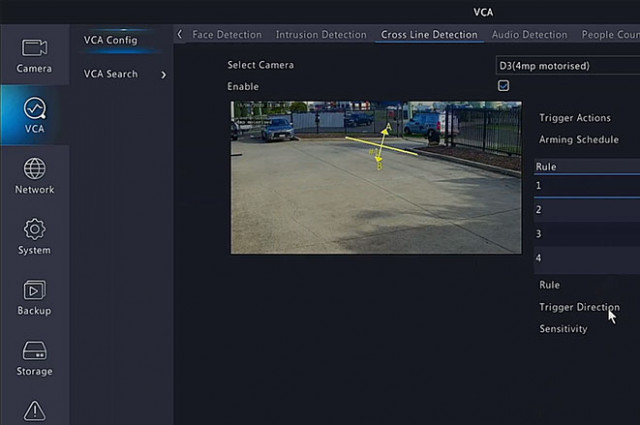Select rule row 1
This screenshot has width=640, height=425.
point(587,186)
